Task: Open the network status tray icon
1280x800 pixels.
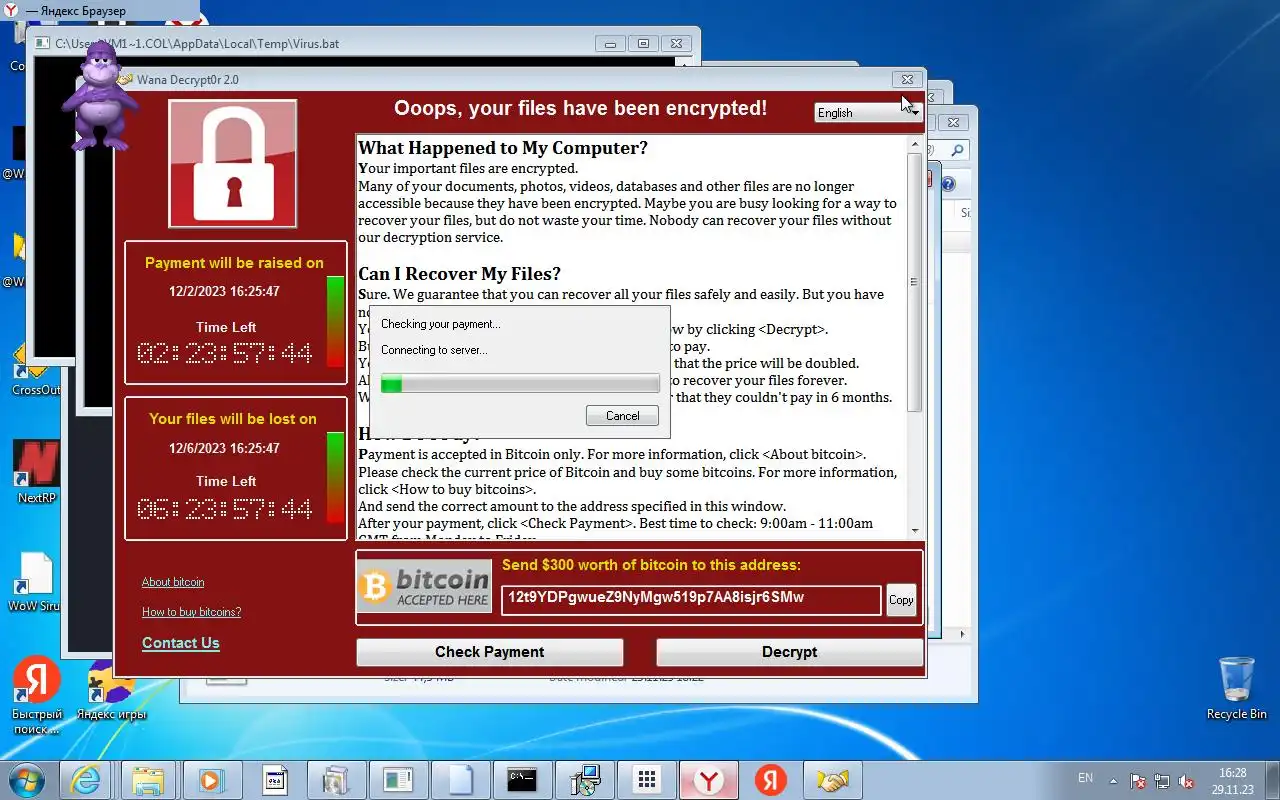Action: coord(1162,781)
